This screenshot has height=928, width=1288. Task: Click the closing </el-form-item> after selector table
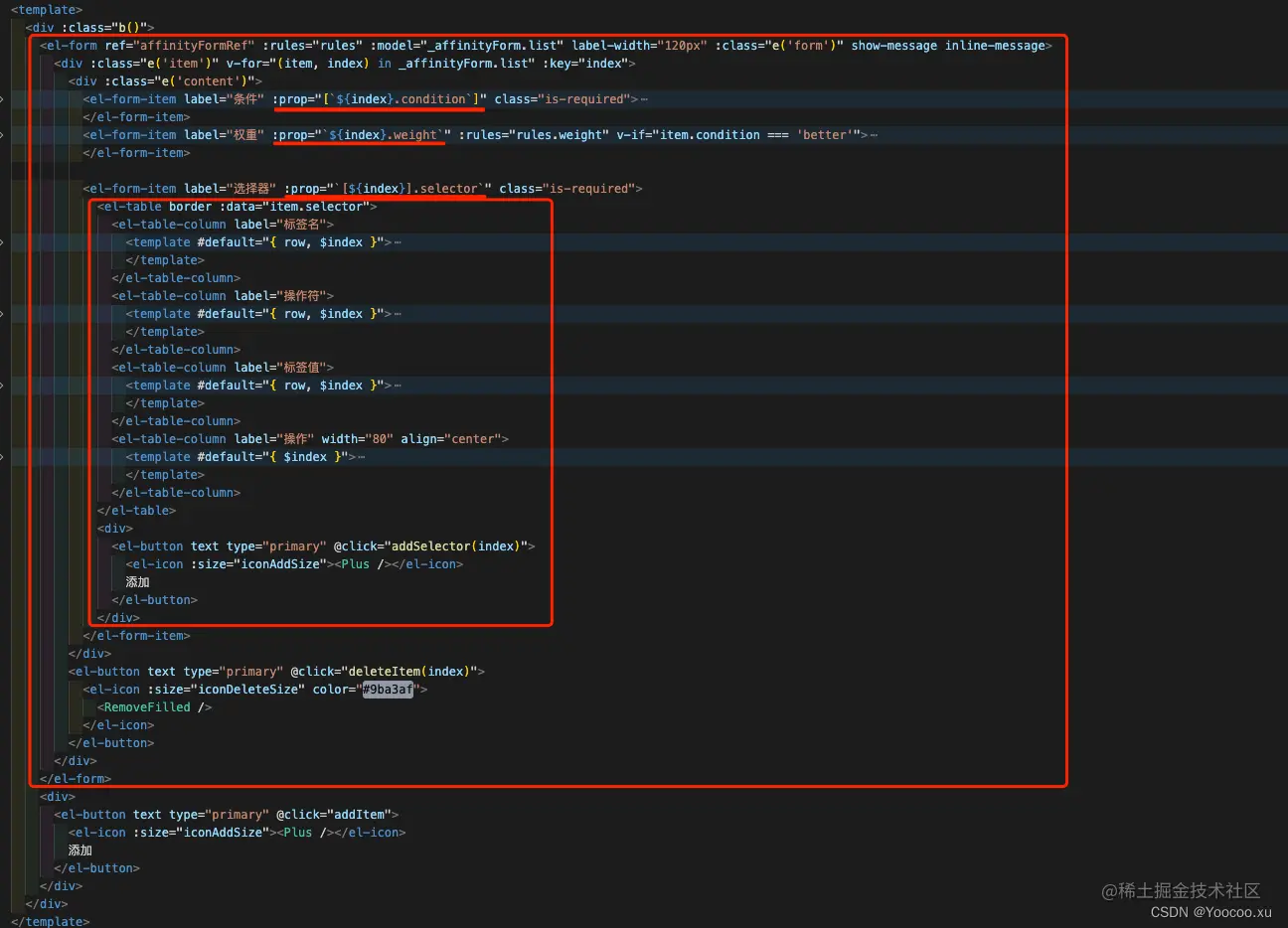136,636
